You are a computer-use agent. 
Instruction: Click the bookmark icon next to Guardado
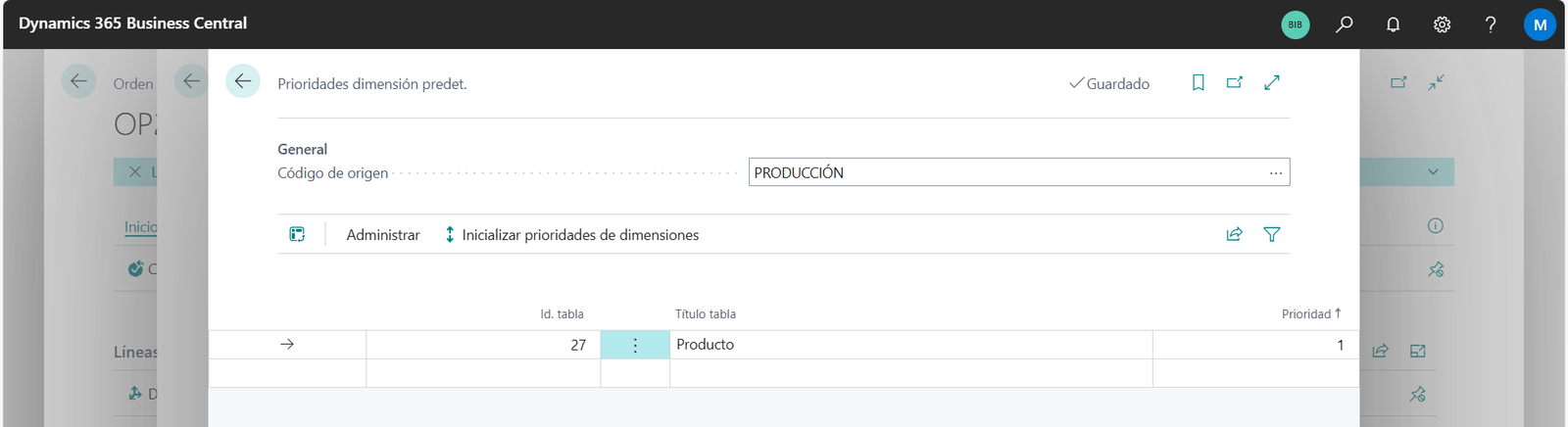click(1198, 83)
